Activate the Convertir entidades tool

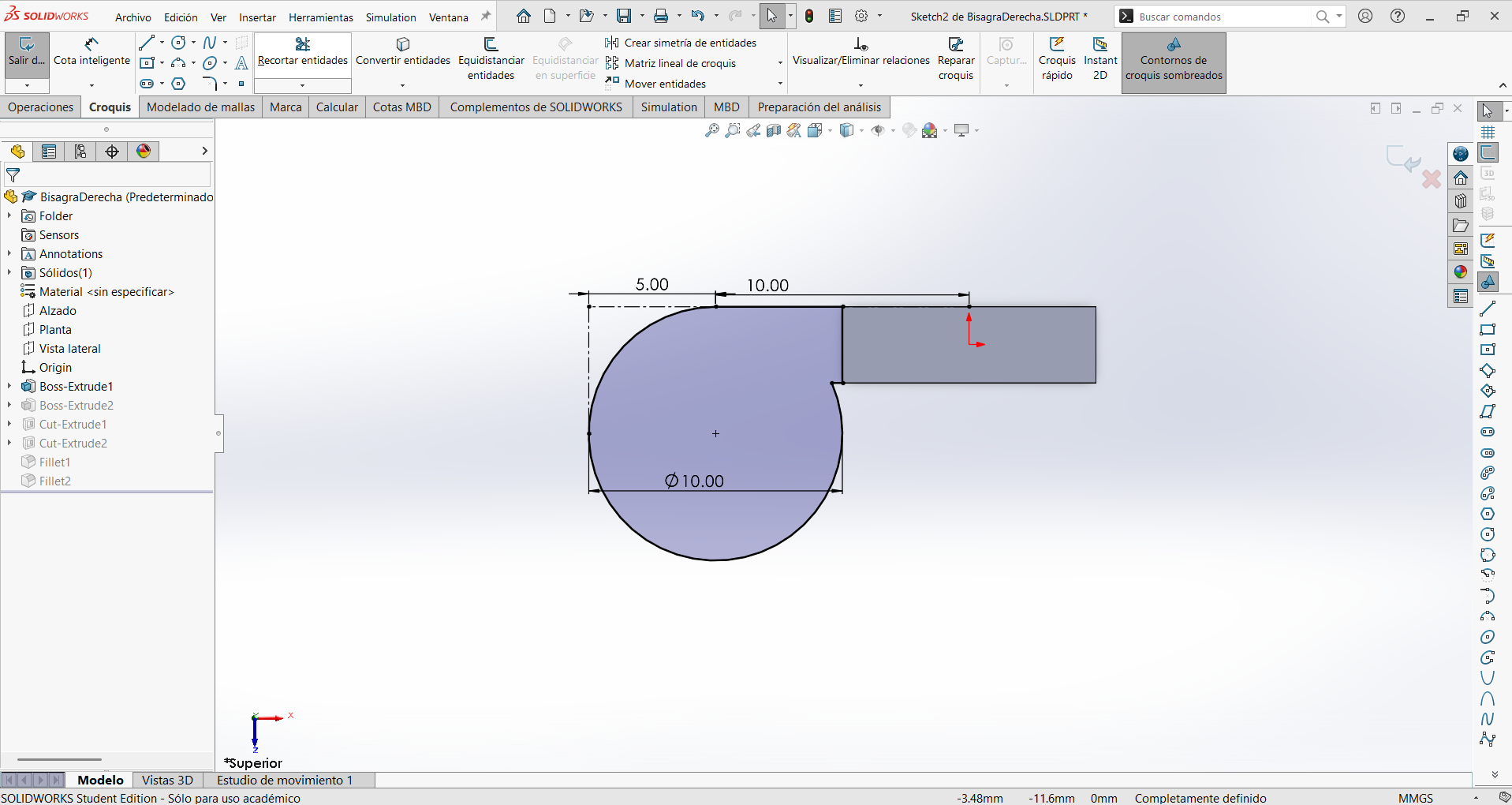403,52
